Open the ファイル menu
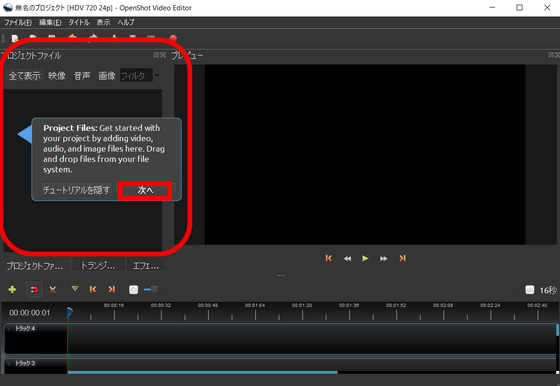The width and height of the screenshot is (560, 386). point(18,22)
